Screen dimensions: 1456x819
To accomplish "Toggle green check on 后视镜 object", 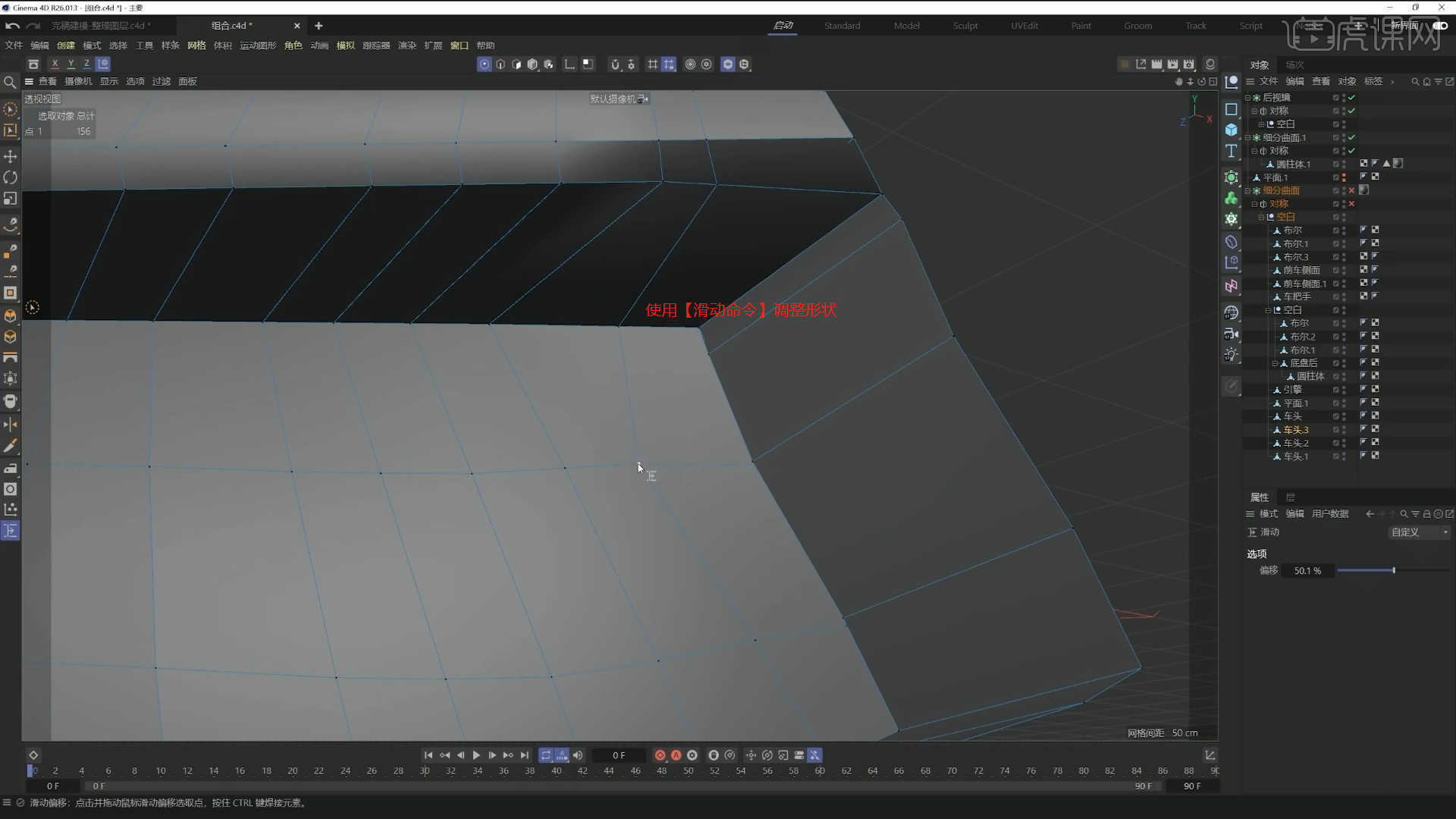I will pos(1351,98).
